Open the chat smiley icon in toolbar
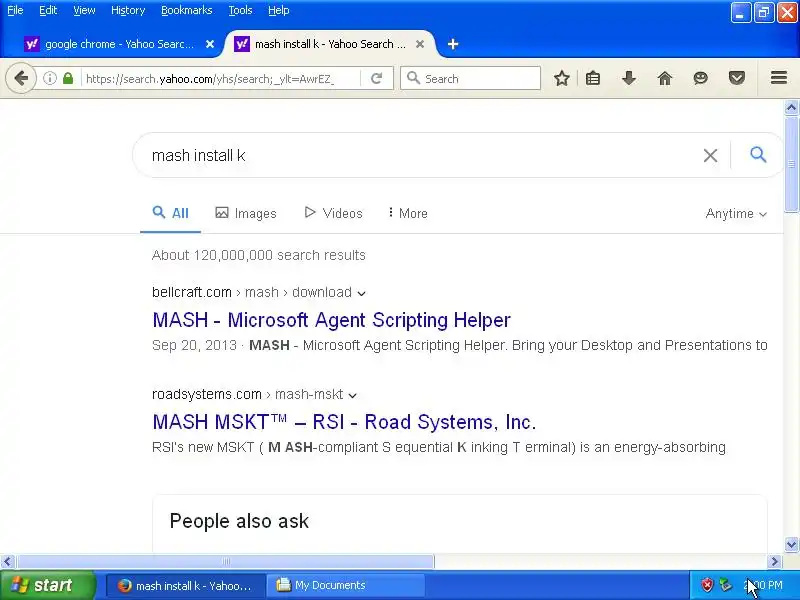This screenshot has width=800, height=600. click(701, 78)
